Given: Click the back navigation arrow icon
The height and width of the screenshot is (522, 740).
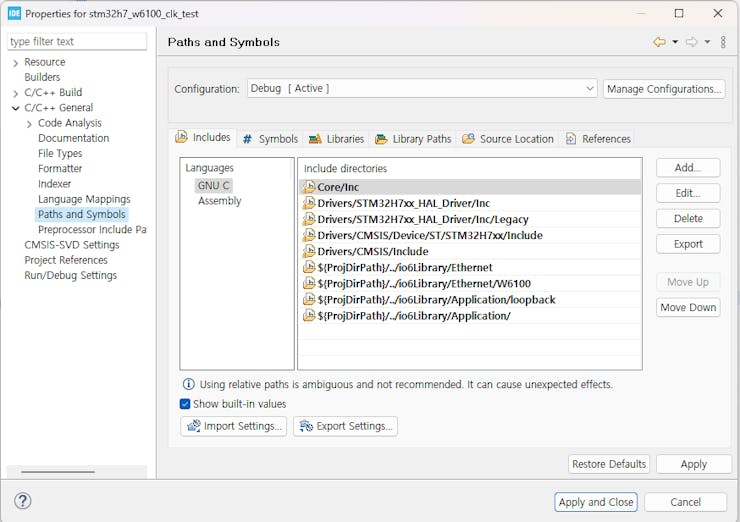Looking at the screenshot, I should [659, 42].
